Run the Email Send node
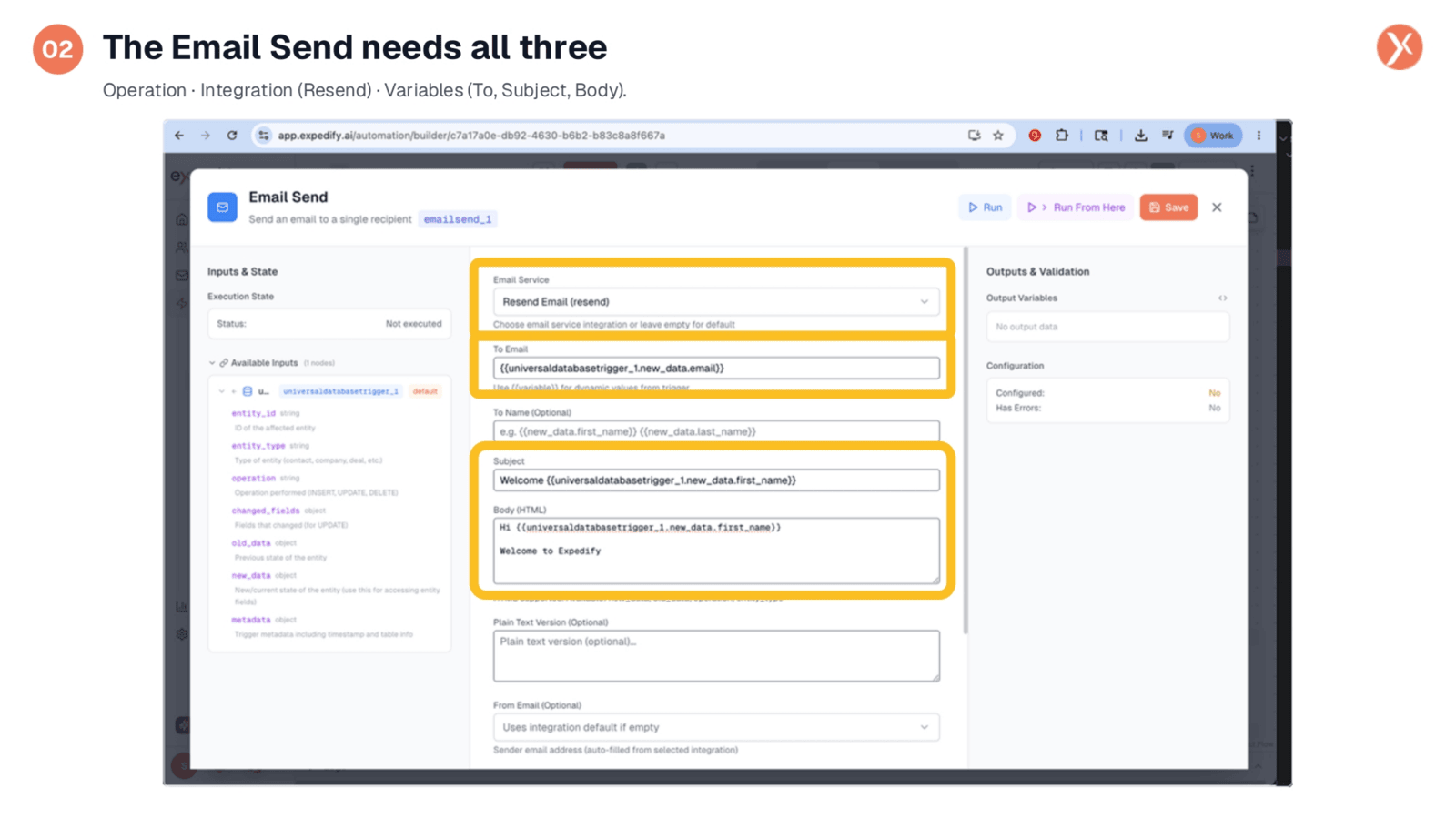Viewport: 1456px width, 819px height. pyautogui.click(x=985, y=207)
